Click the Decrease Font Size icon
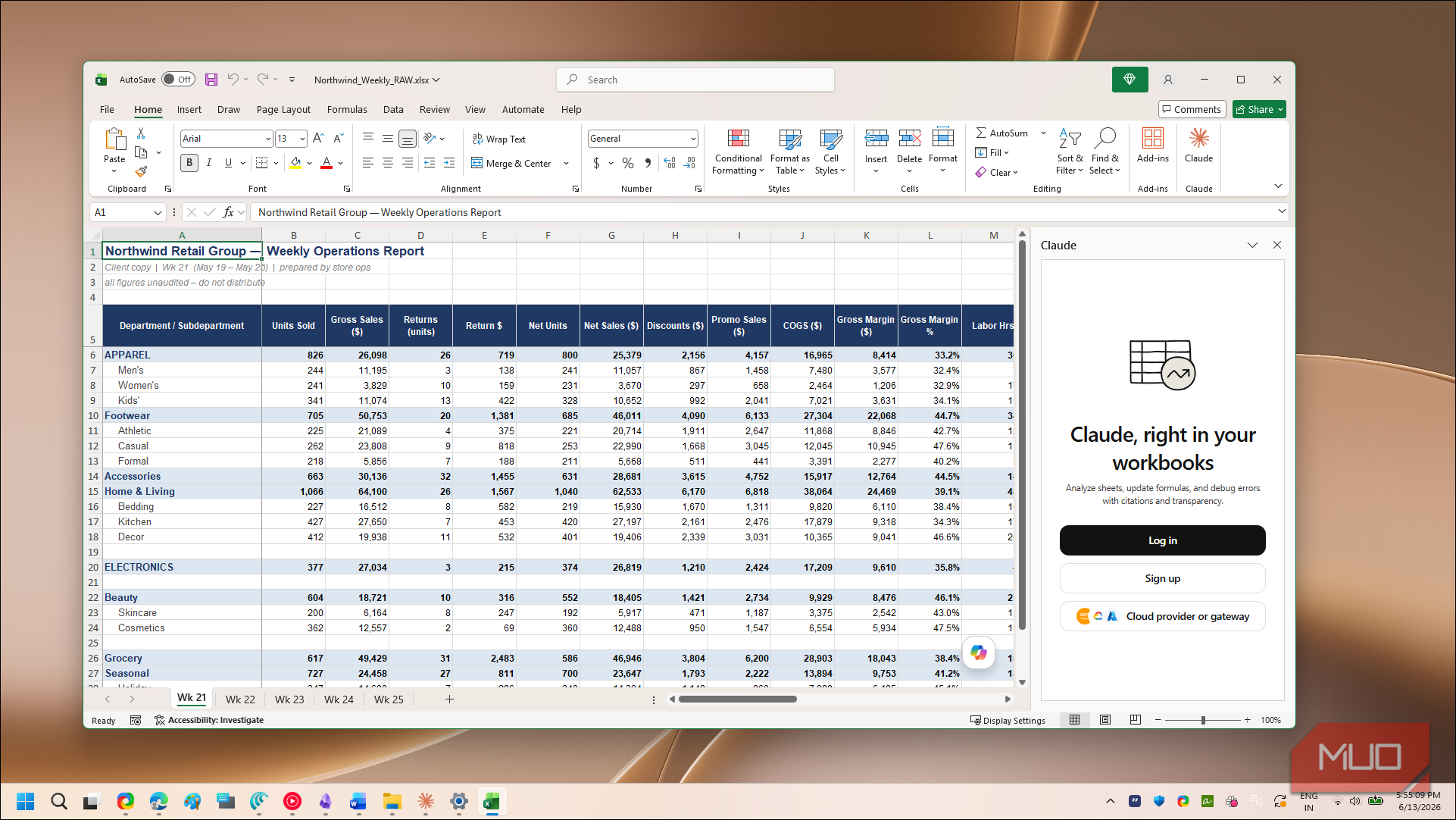 (338, 139)
